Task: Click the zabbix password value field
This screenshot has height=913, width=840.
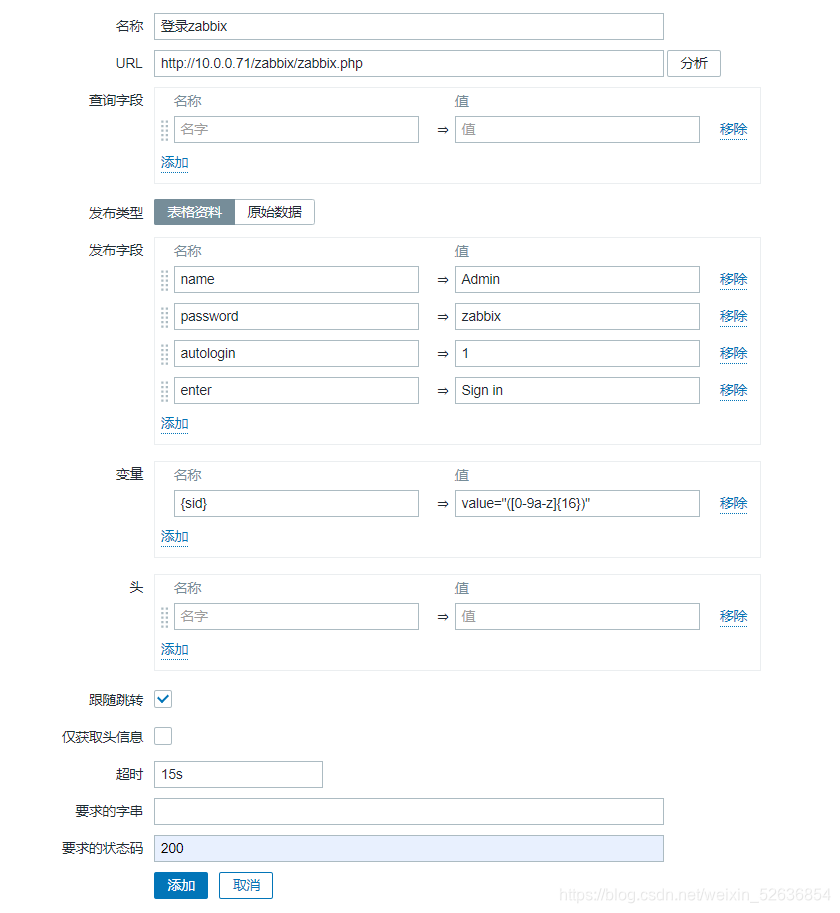Action: pyautogui.click(x=577, y=317)
